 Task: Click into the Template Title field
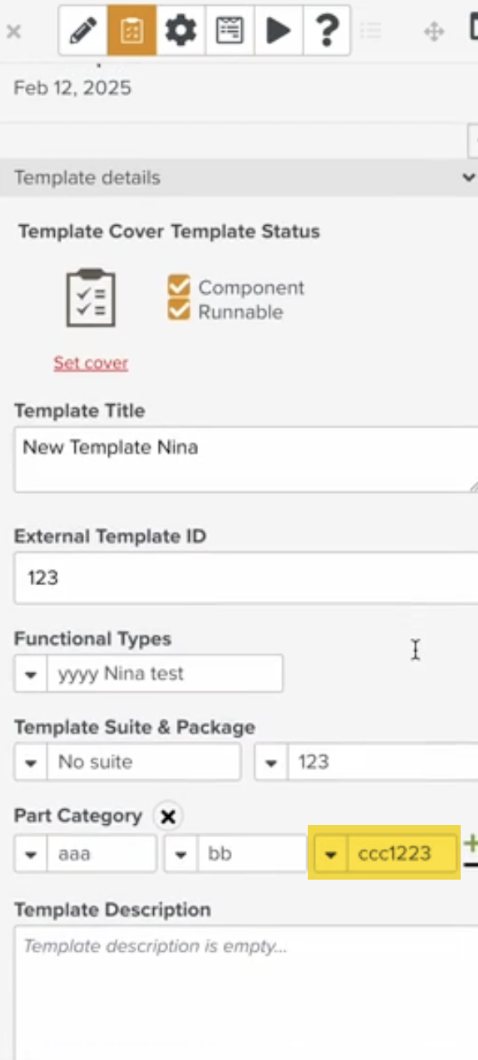tap(246, 459)
